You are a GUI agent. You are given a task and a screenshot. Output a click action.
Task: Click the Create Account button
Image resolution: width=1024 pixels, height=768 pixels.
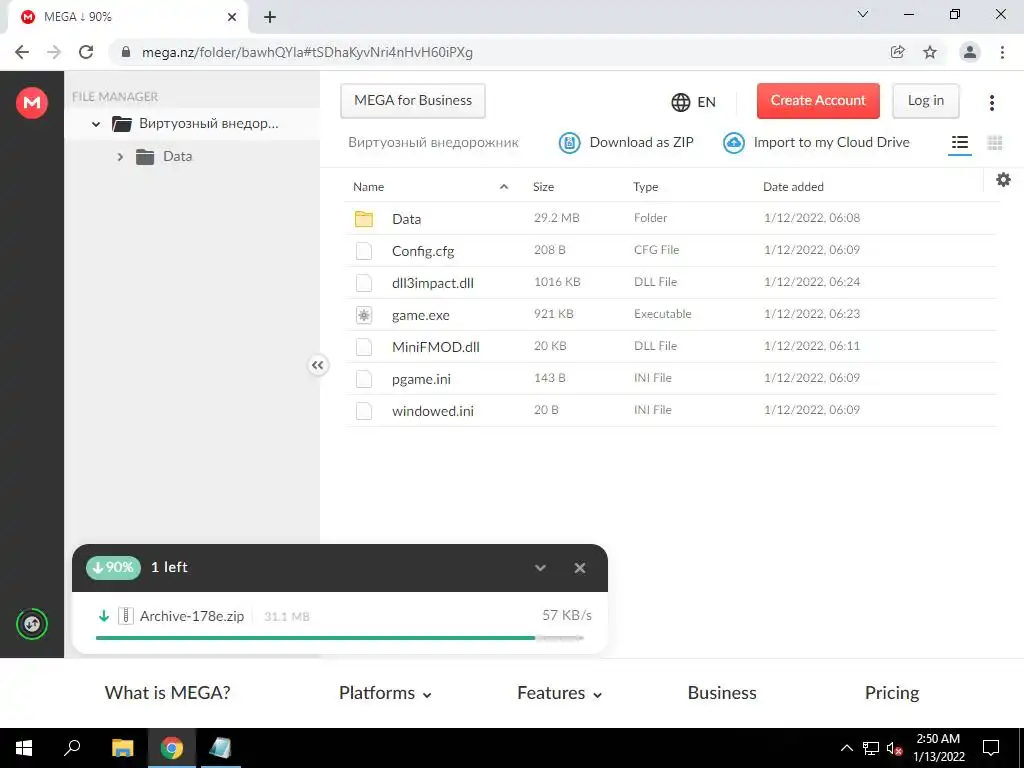pos(818,101)
